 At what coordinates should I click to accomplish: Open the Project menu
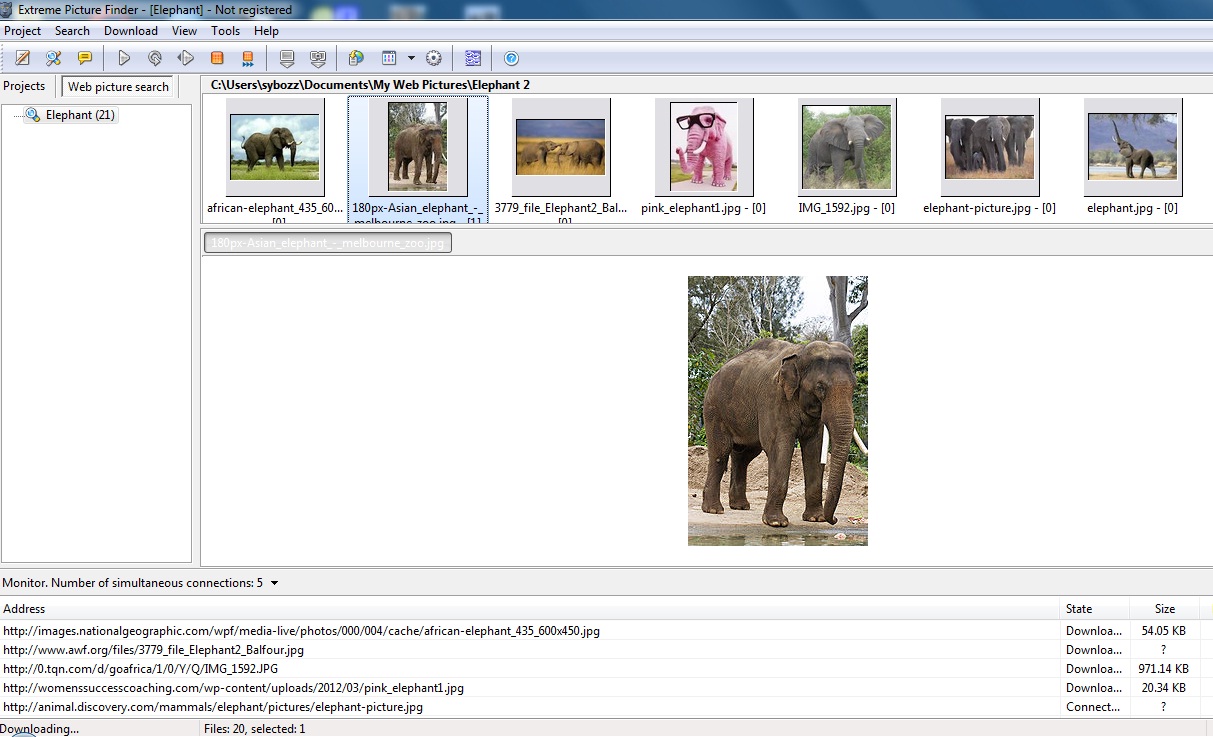tap(23, 31)
